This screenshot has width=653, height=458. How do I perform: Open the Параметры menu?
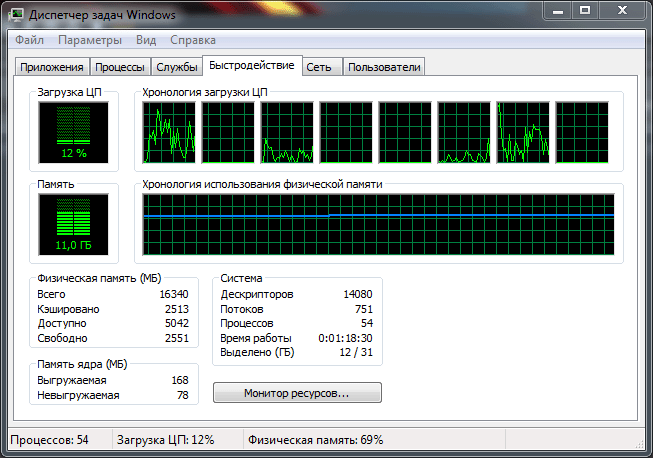[90, 40]
